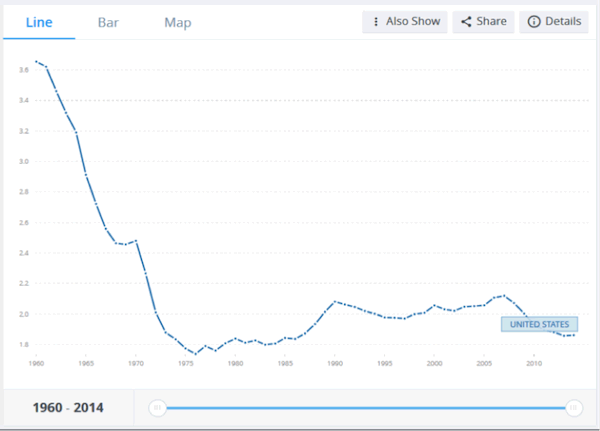Click the 1990 peak data point

[335, 301]
